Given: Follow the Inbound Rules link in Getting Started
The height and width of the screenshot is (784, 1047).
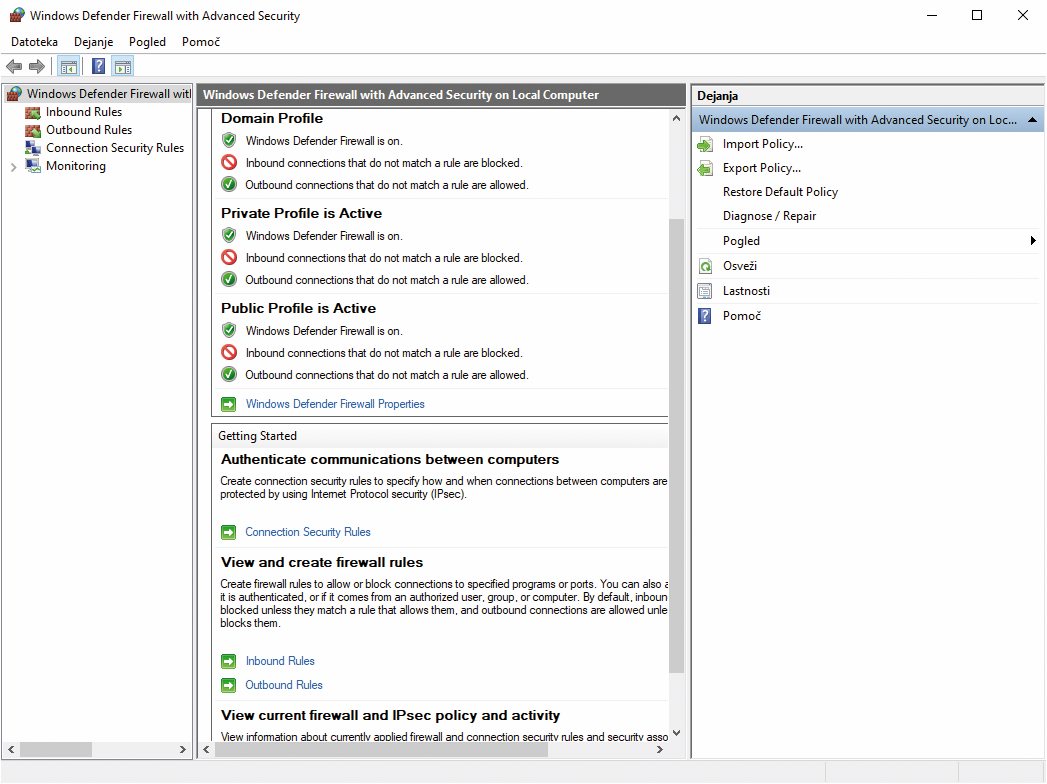Looking at the screenshot, I should [280, 661].
